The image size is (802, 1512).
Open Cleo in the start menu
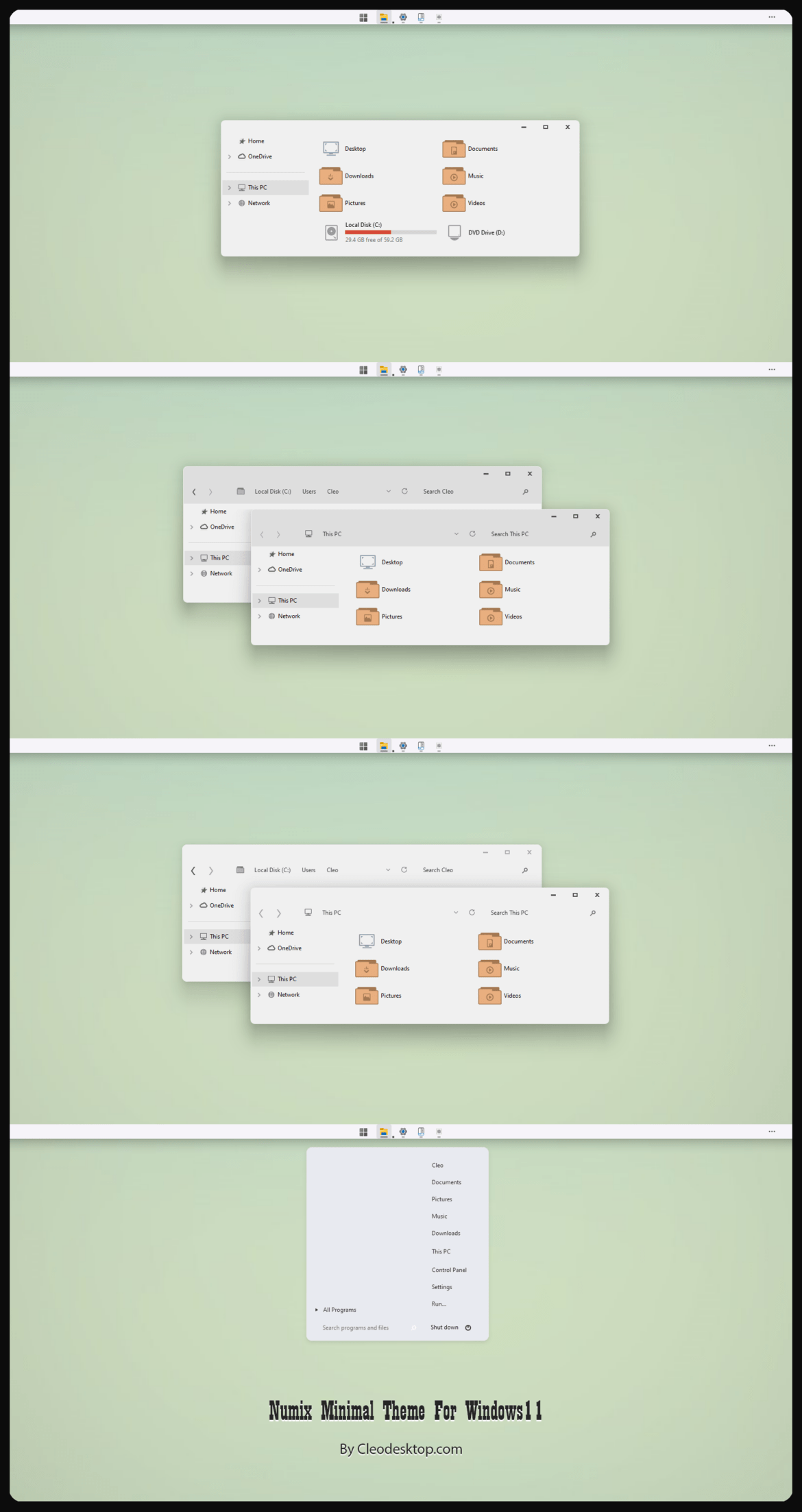point(437,1166)
